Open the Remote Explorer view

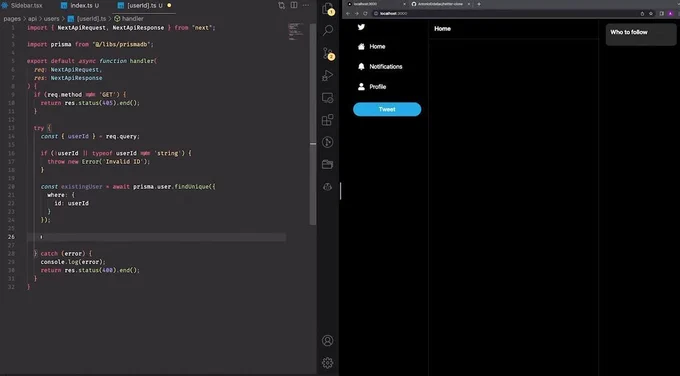(x=328, y=98)
